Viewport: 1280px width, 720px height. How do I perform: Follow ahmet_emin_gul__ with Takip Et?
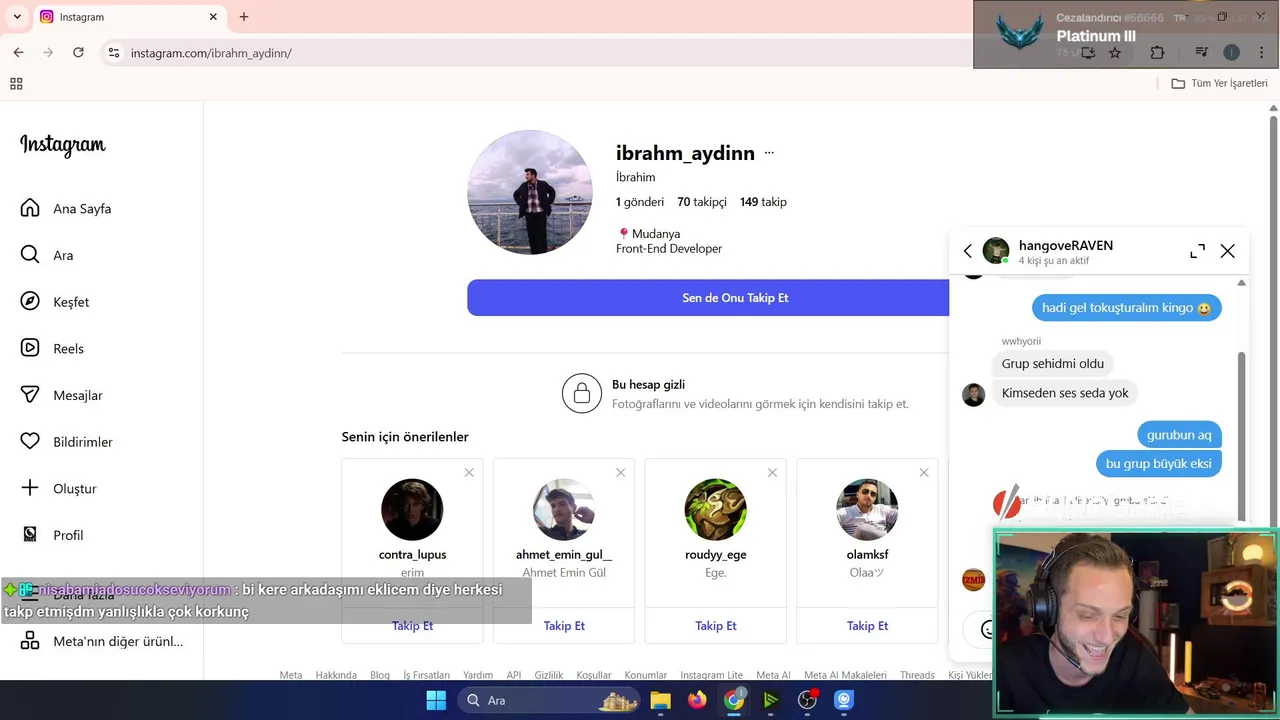click(564, 626)
